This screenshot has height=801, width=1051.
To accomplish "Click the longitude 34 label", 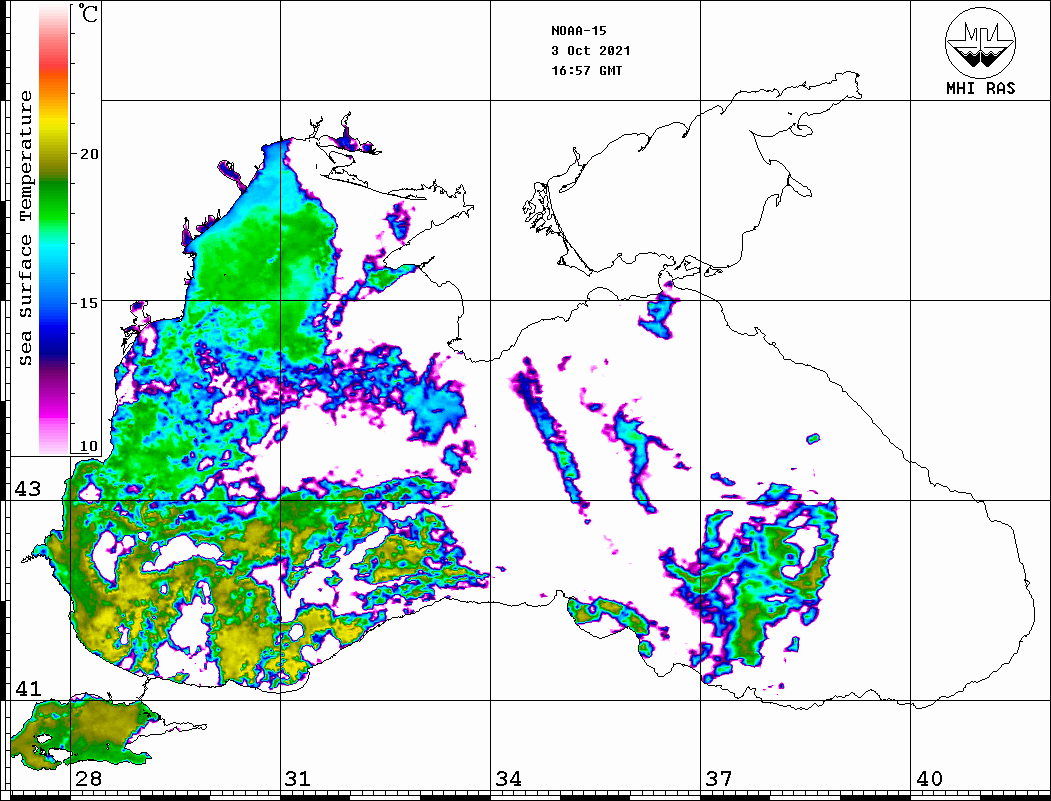I will pos(508,779).
